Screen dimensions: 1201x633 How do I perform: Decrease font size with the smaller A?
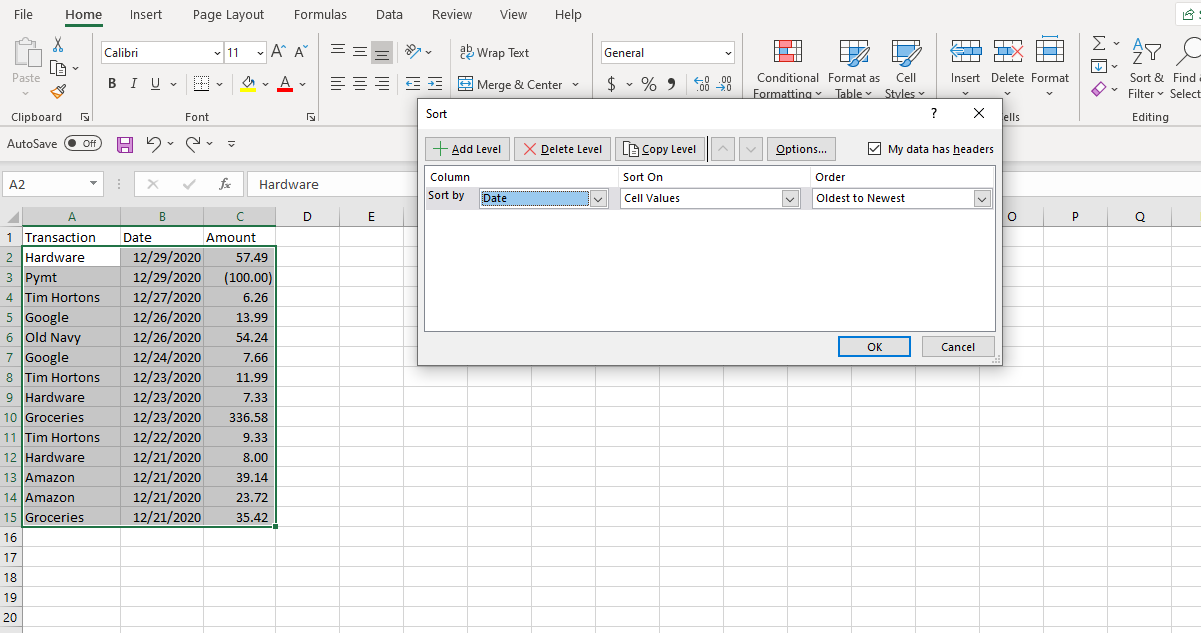(x=301, y=52)
